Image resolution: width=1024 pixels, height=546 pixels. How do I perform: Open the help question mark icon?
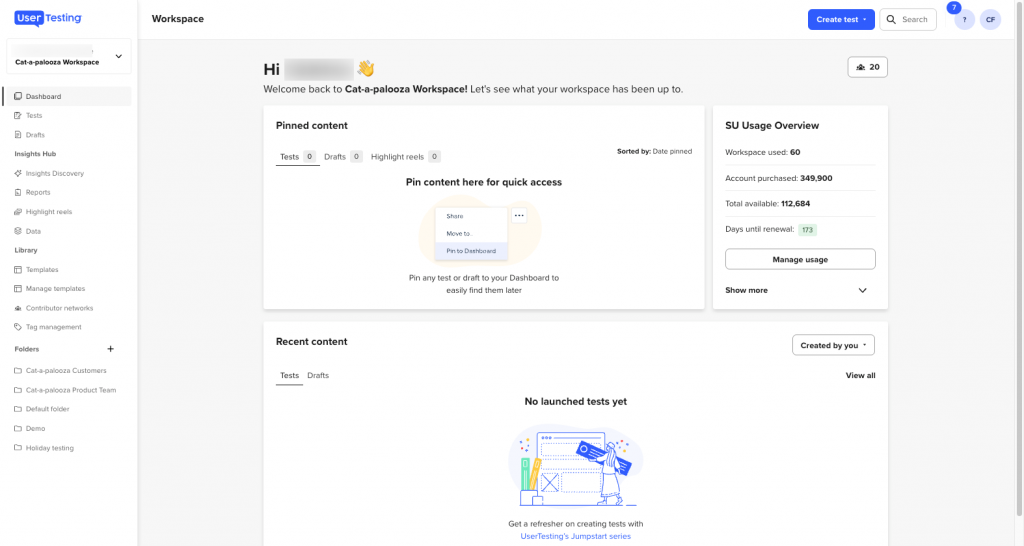pyautogui.click(x=965, y=20)
